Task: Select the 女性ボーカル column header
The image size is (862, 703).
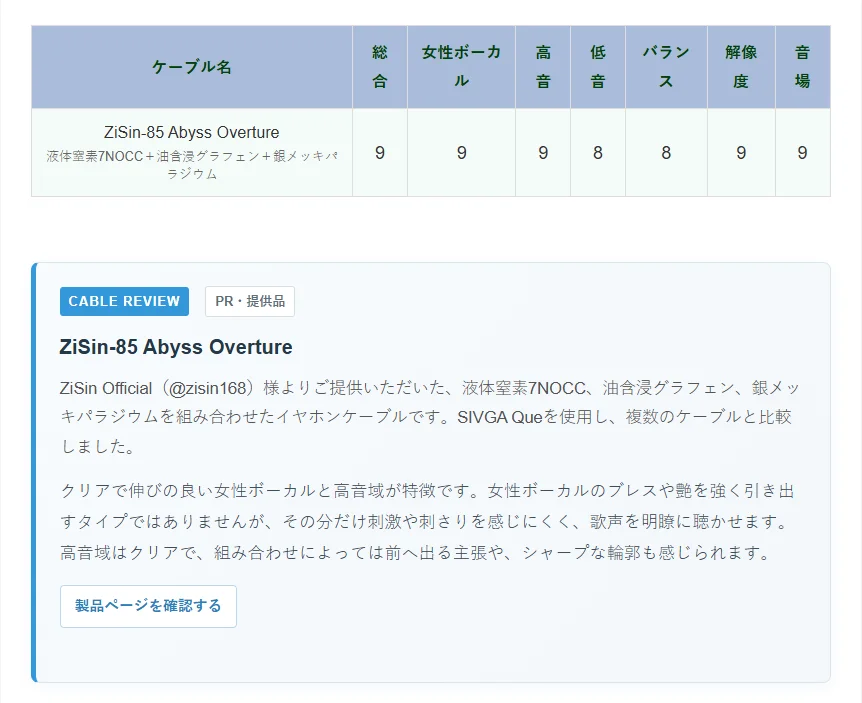Action: pos(461,67)
